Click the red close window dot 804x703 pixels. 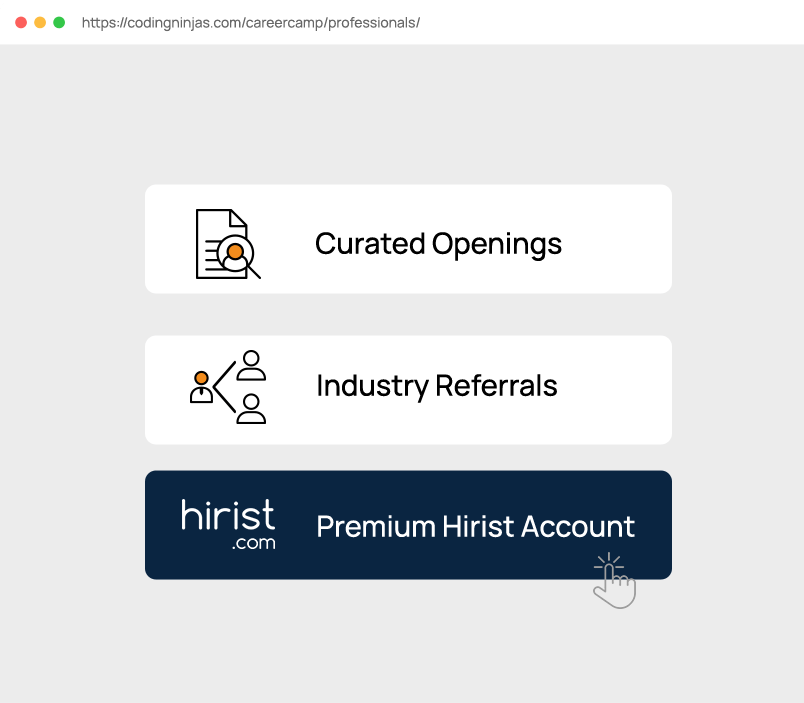[x=21, y=23]
